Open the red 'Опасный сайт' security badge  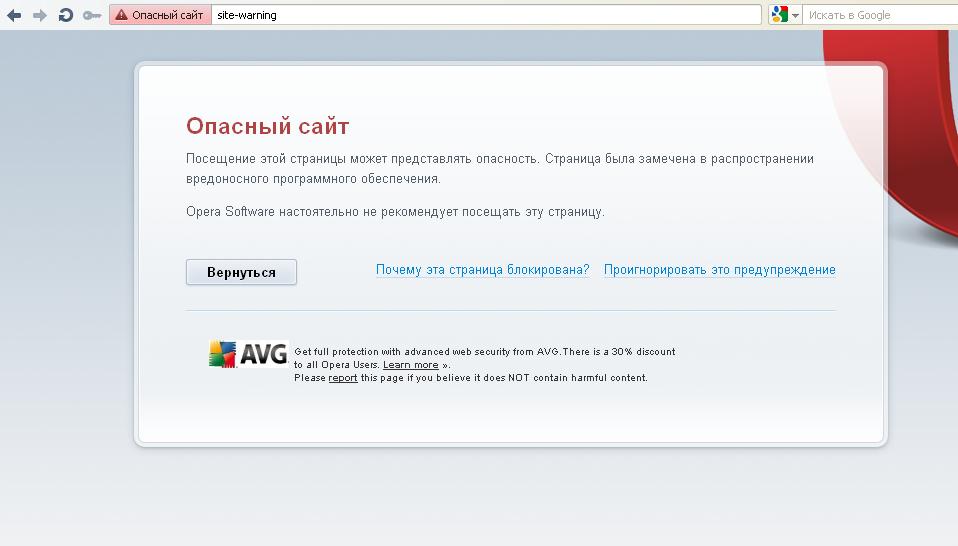[x=160, y=15]
